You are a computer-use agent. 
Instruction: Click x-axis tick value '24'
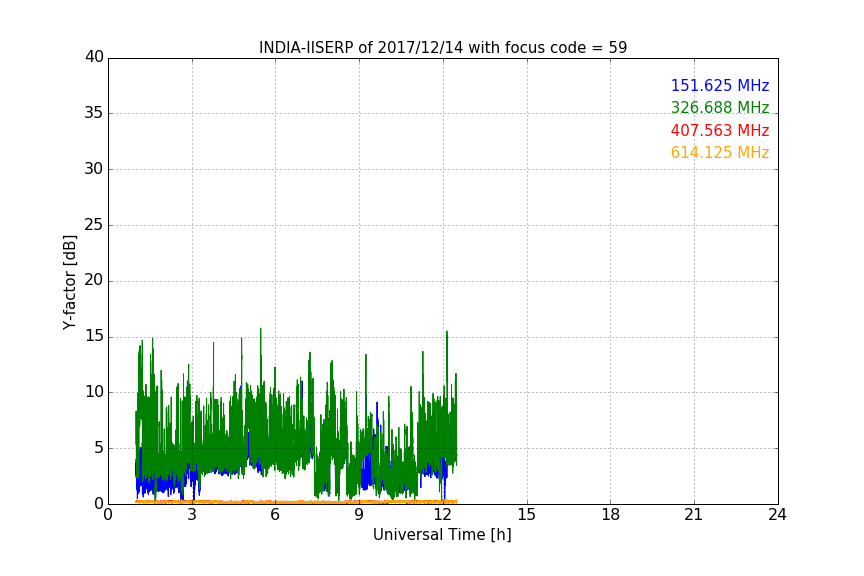777,515
